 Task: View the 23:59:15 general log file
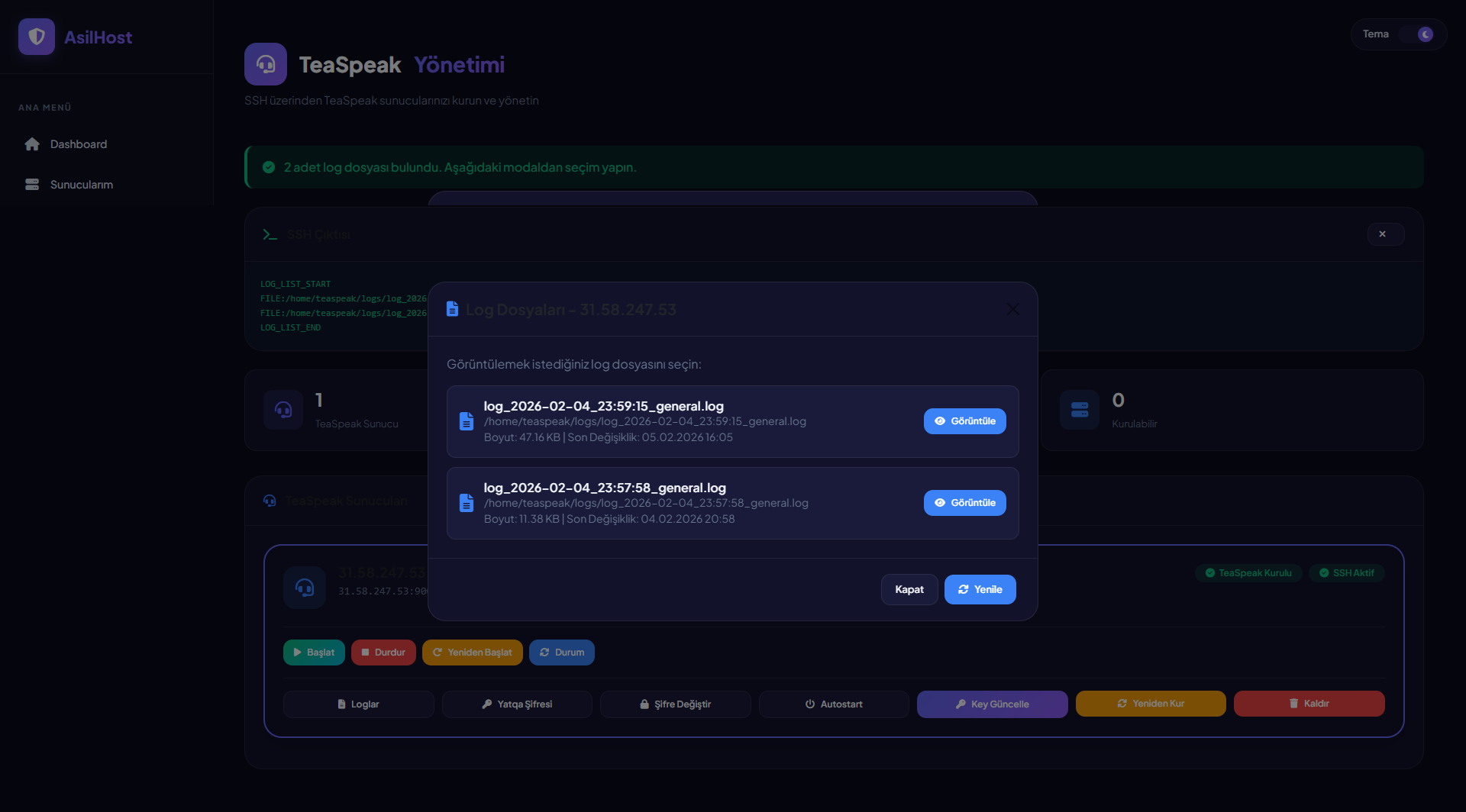coord(964,421)
